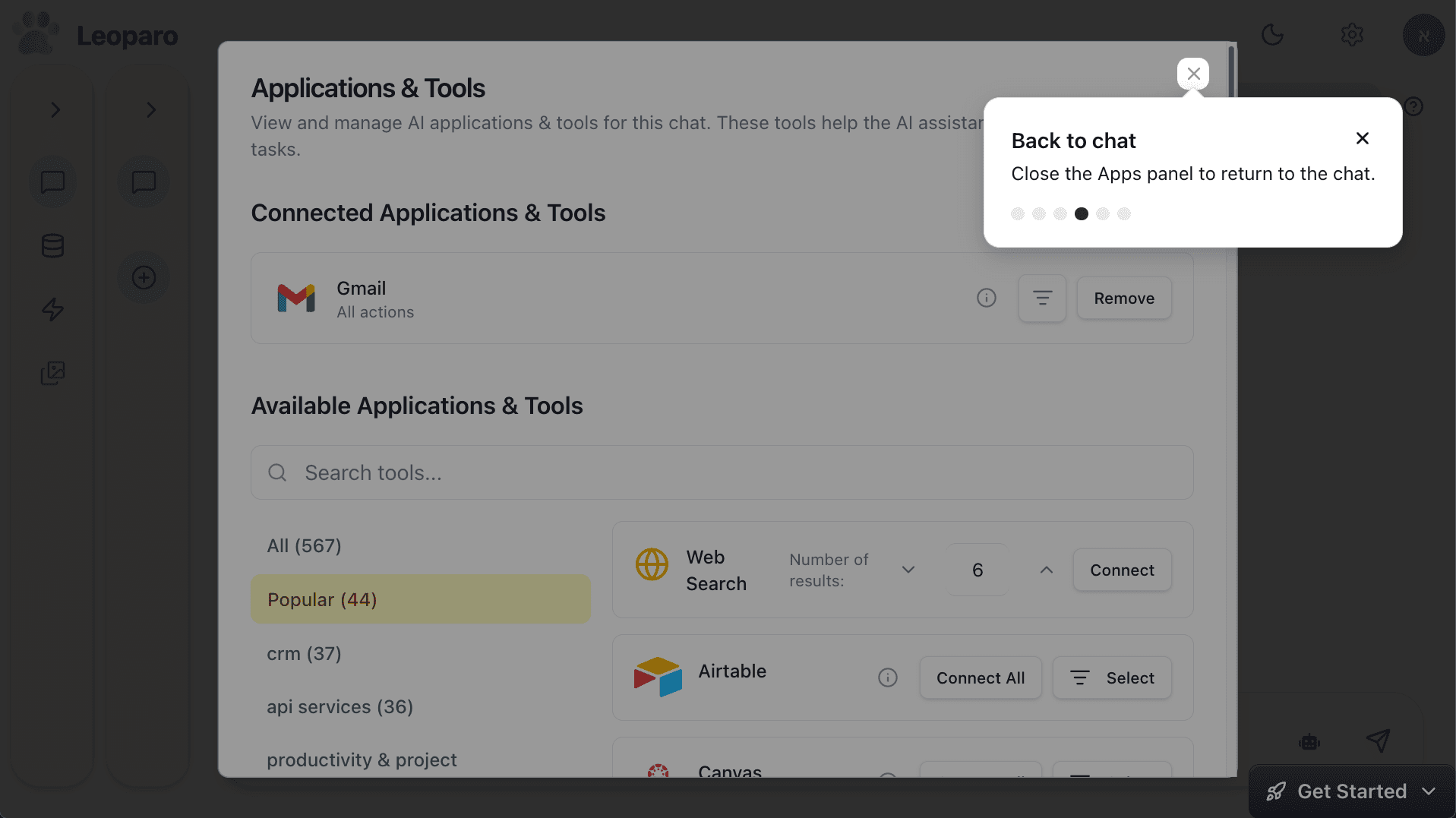Click the Gmail info icon
This screenshot has width=1456, height=818.
pos(986,298)
